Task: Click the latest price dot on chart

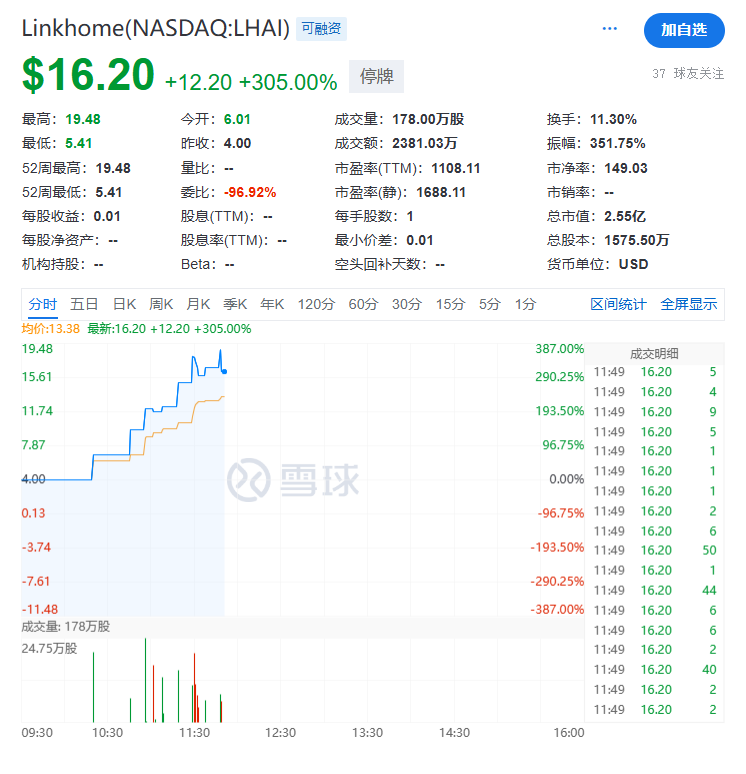Action: pos(224,371)
